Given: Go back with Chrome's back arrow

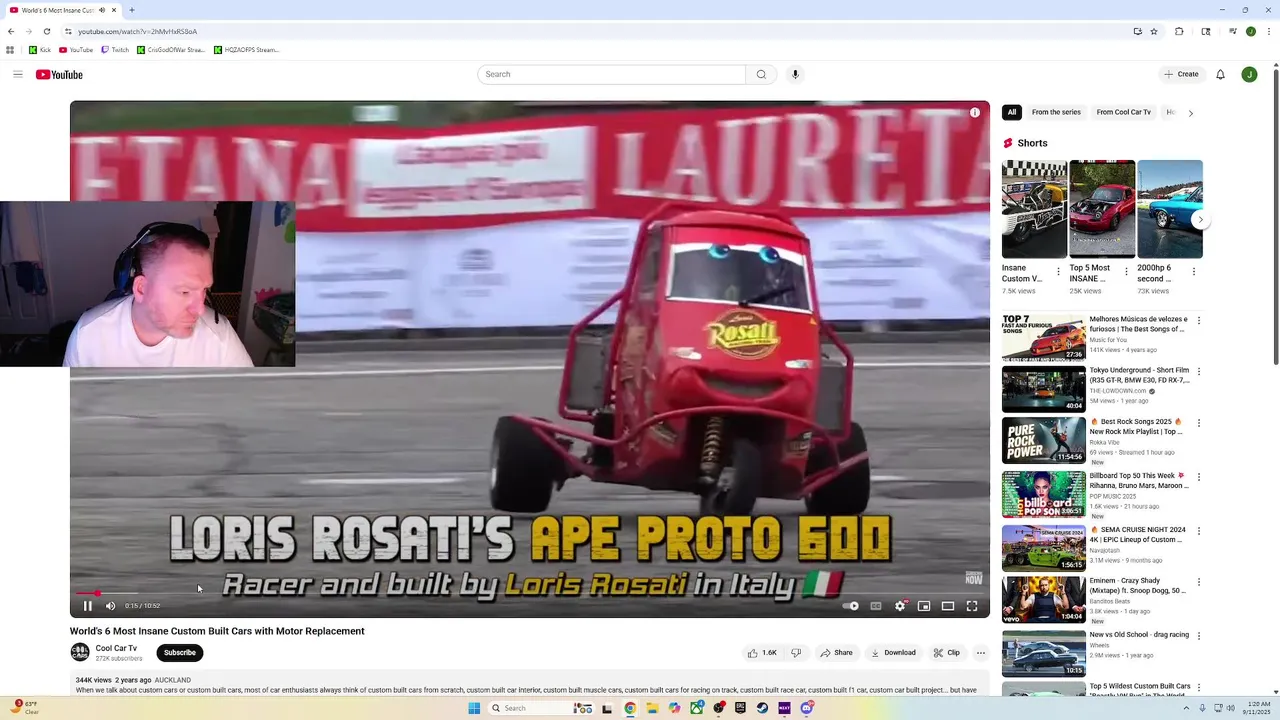Looking at the screenshot, I should 11,31.
